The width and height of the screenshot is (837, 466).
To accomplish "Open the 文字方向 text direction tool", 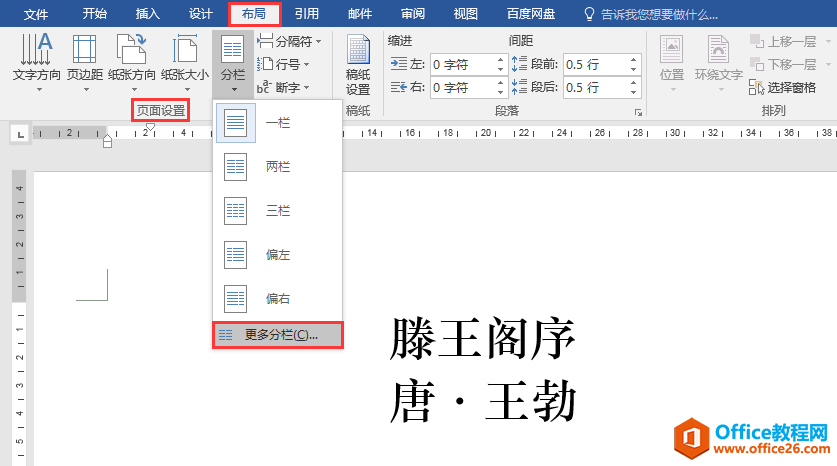I will pyautogui.click(x=36, y=62).
